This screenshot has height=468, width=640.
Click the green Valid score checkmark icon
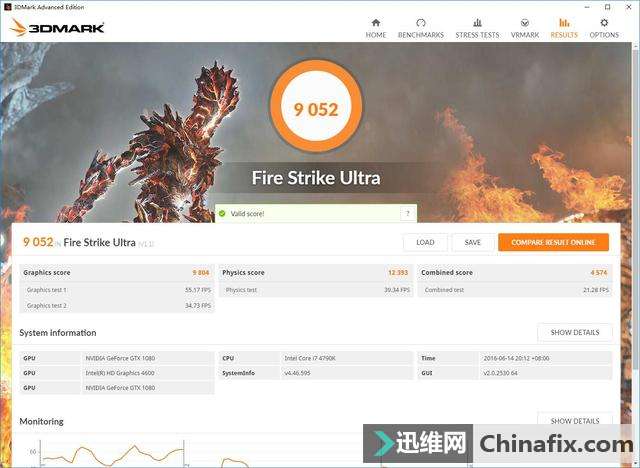point(222,213)
